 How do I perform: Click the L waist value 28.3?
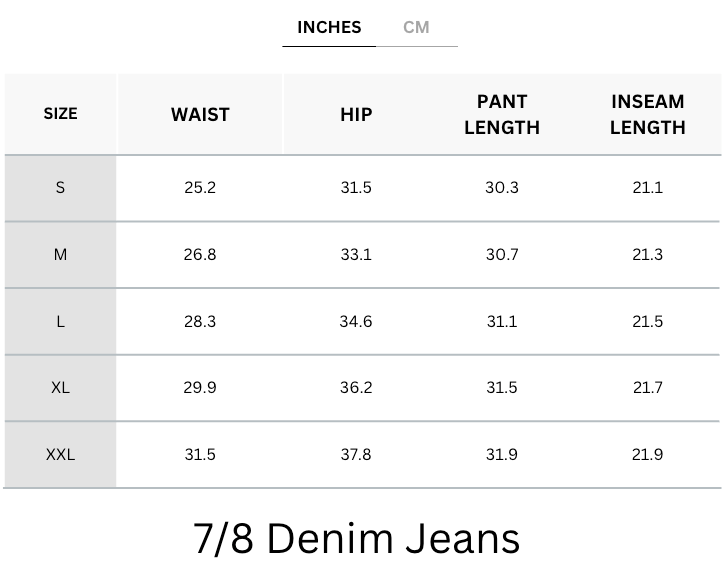(x=200, y=321)
